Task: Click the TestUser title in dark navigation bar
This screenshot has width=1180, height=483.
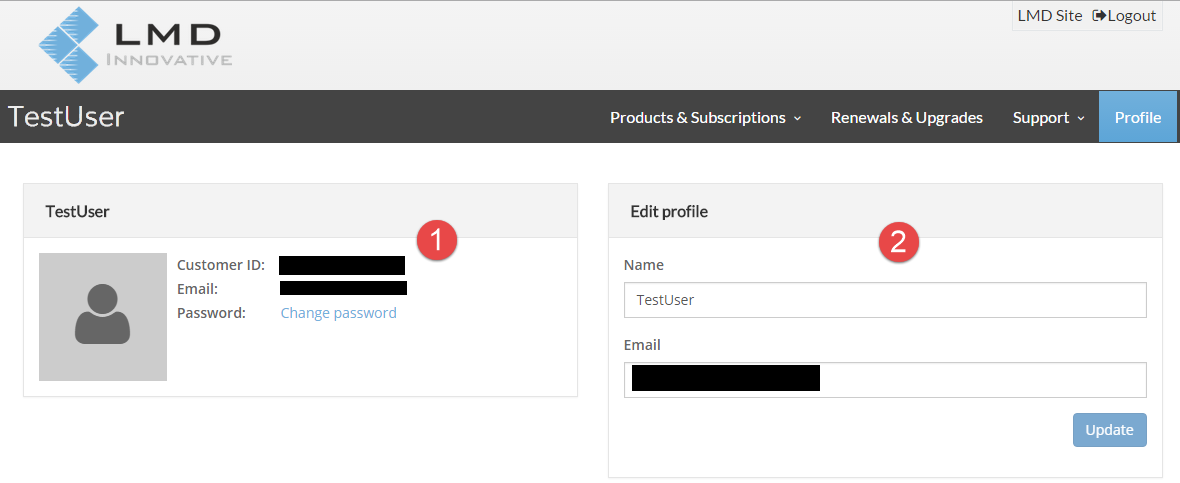Action: tap(66, 117)
